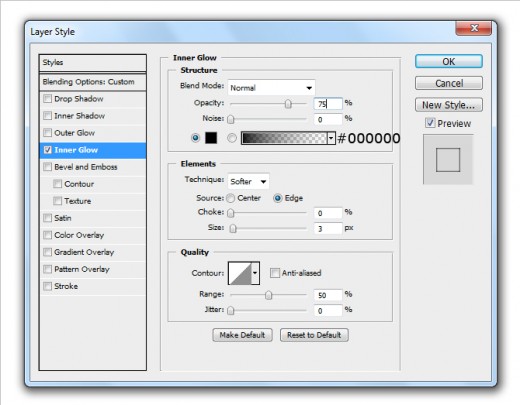Enable the Drop Shadow checkbox

(48, 99)
